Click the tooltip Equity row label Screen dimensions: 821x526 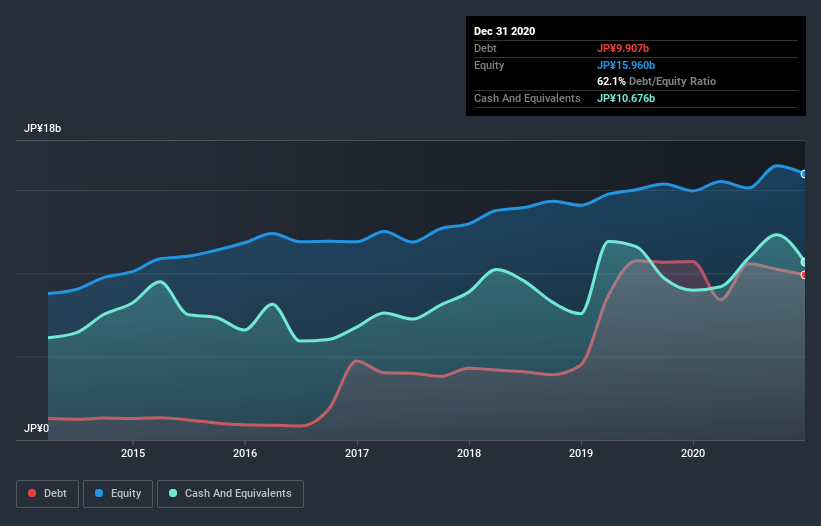click(489, 65)
